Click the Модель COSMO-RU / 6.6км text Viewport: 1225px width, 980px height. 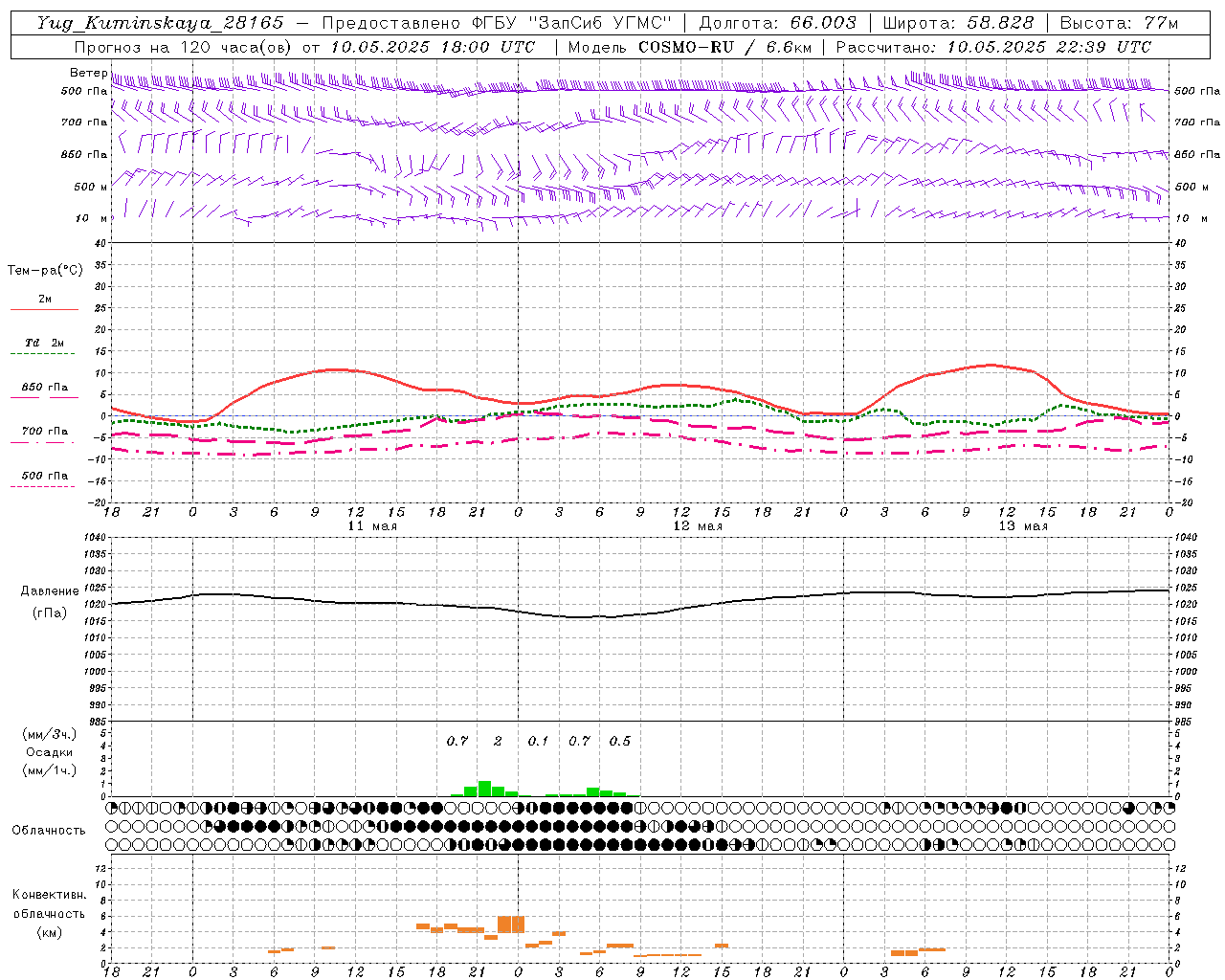pyautogui.click(x=689, y=47)
